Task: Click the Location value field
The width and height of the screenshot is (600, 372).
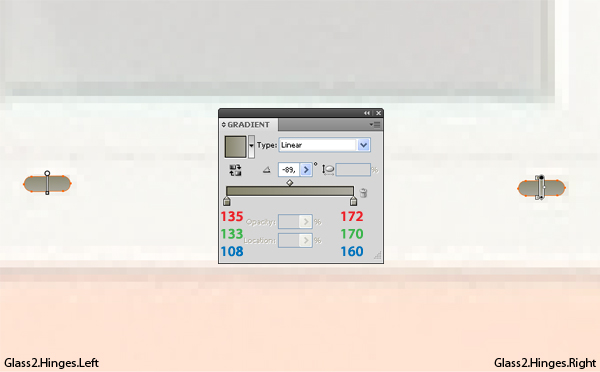Action: [289, 240]
